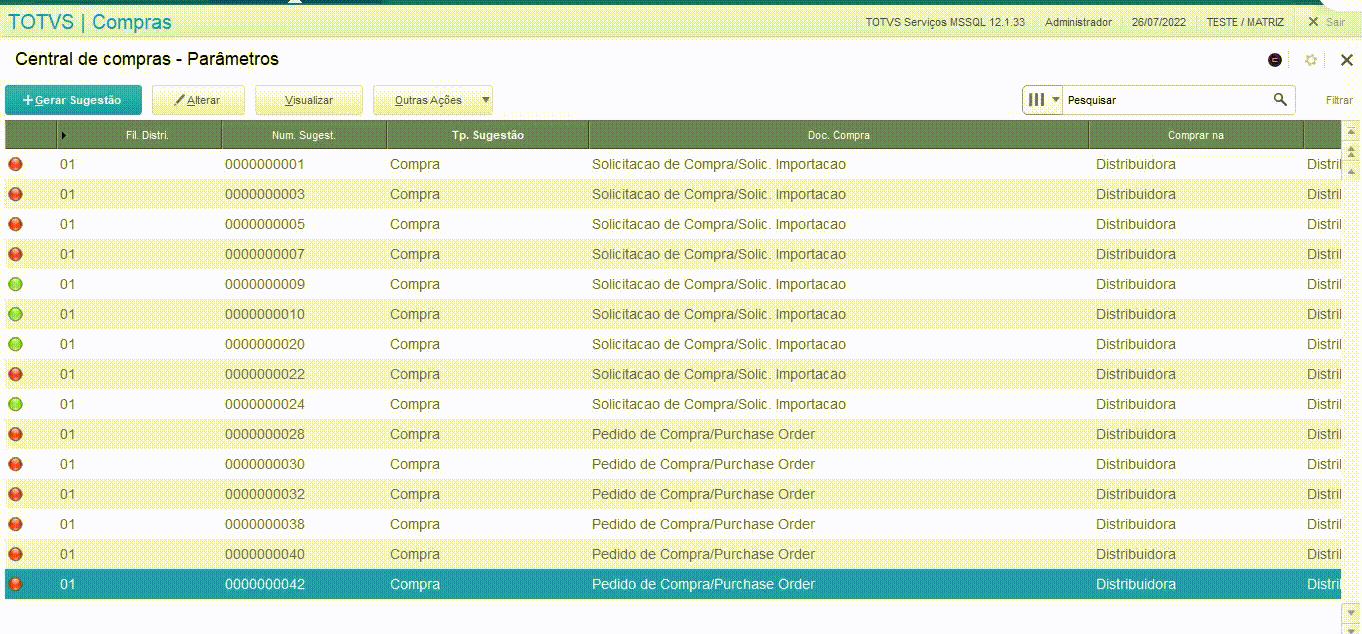Open the Outras Ações dropdown arrow
This screenshot has height=634, width=1362.
[484, 99]
